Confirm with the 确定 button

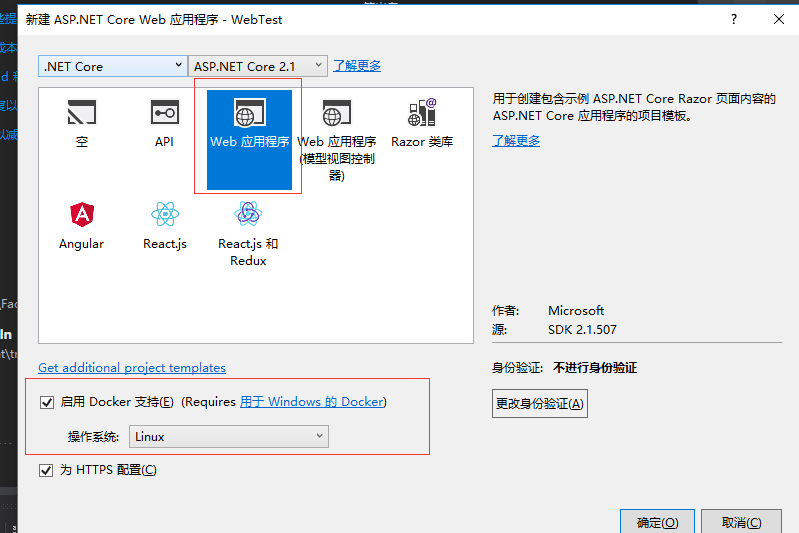coord(657,522)
